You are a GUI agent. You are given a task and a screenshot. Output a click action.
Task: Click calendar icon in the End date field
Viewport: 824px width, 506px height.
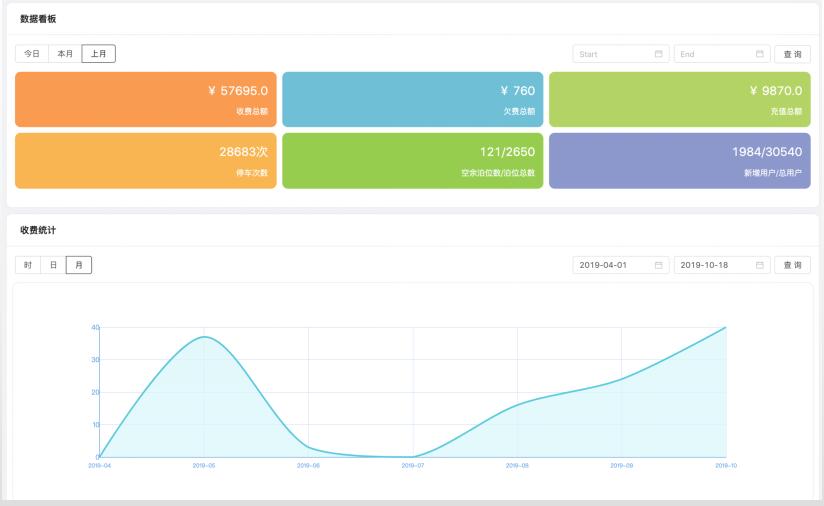point(760,54)
